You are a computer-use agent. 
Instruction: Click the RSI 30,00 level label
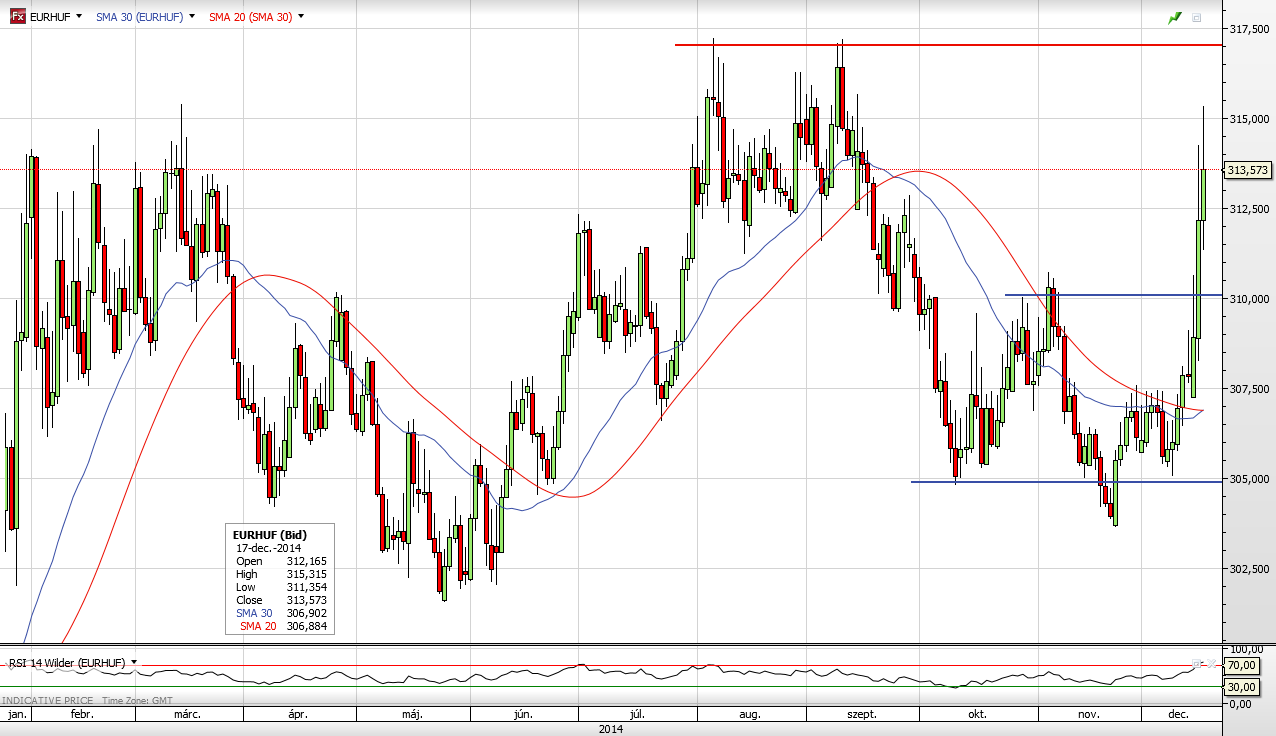coord(1242,687)
